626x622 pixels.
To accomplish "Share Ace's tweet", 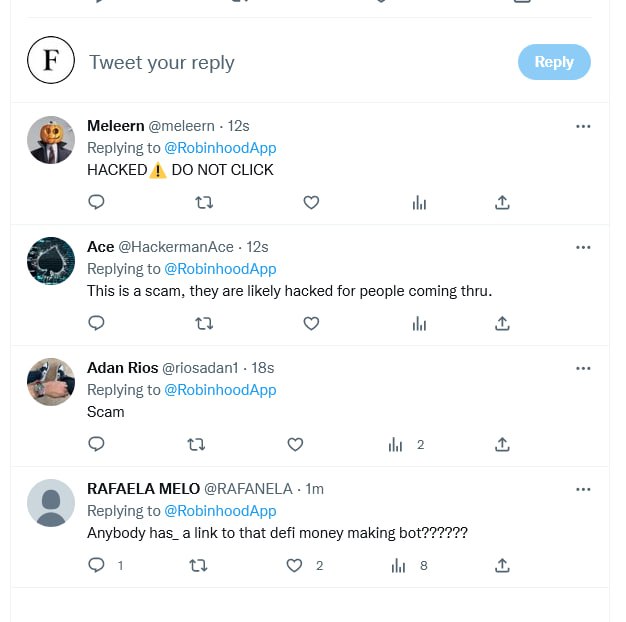I will 502,323.
